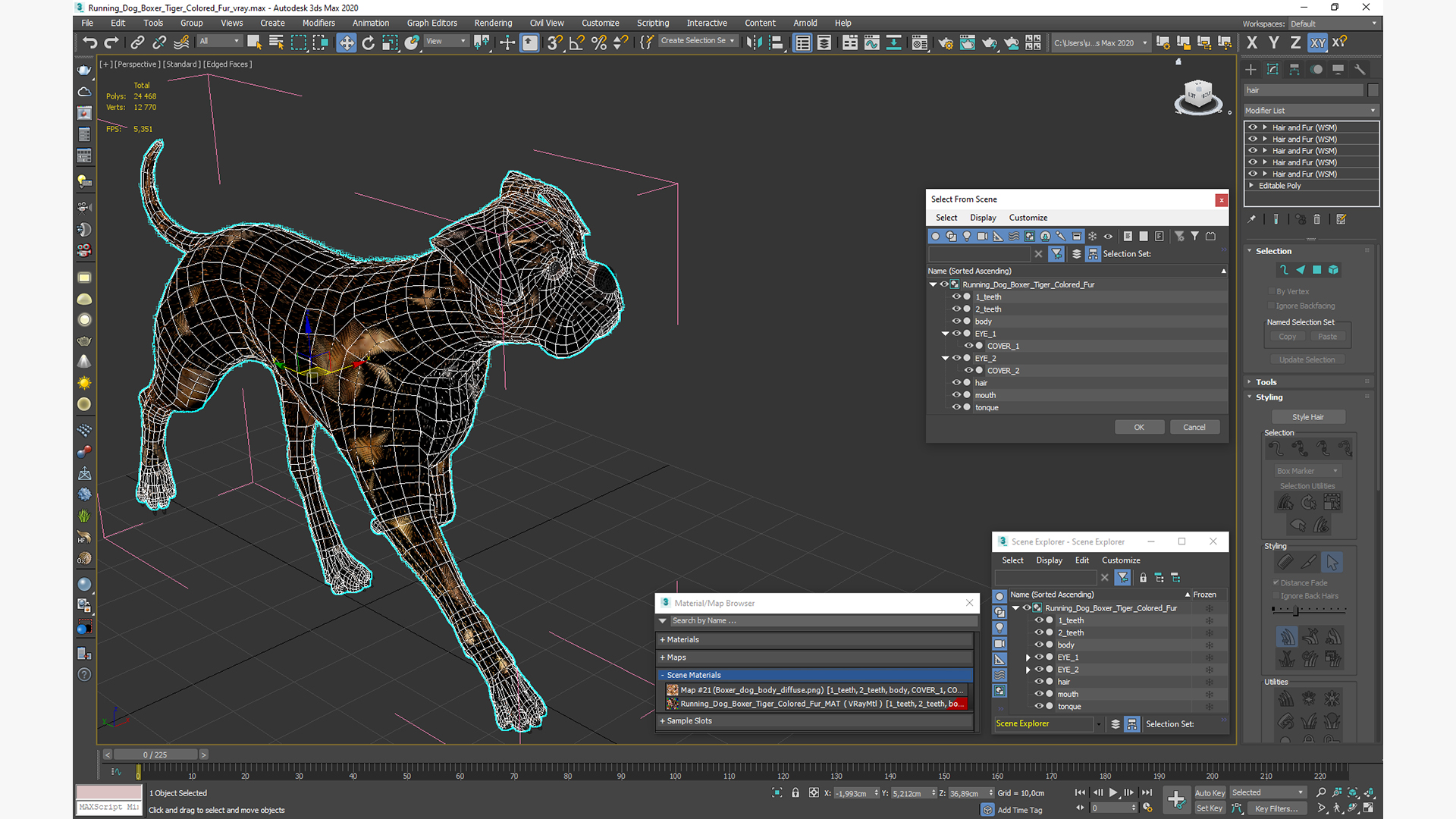Click the Auto Key button
Screen dimensions: 1456x819
pyautogui.click(x=1210, y=793)
